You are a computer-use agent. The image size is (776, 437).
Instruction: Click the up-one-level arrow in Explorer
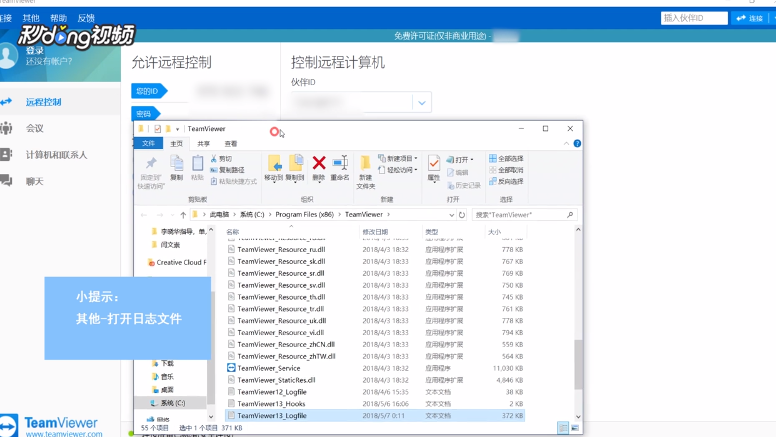(183, 215)
